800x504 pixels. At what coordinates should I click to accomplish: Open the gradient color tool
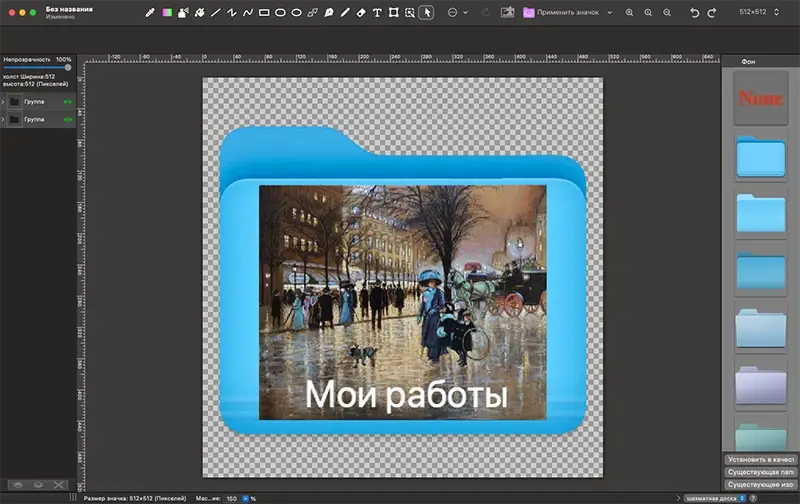pyautogui.click(x=167, y=13)
